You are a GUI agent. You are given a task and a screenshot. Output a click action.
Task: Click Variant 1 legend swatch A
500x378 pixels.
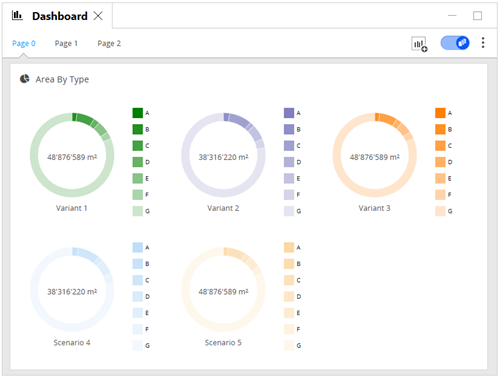(x=138, y=113)
